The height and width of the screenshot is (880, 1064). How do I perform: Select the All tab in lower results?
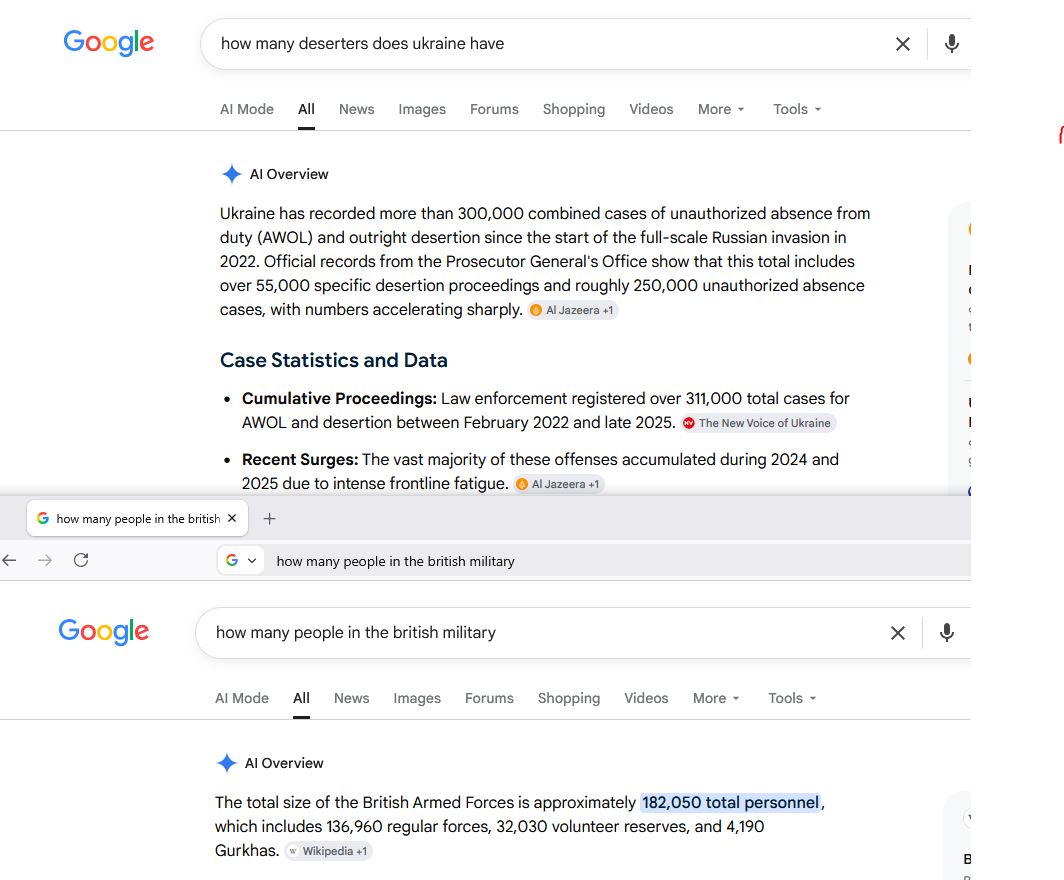tap(301, 698)
